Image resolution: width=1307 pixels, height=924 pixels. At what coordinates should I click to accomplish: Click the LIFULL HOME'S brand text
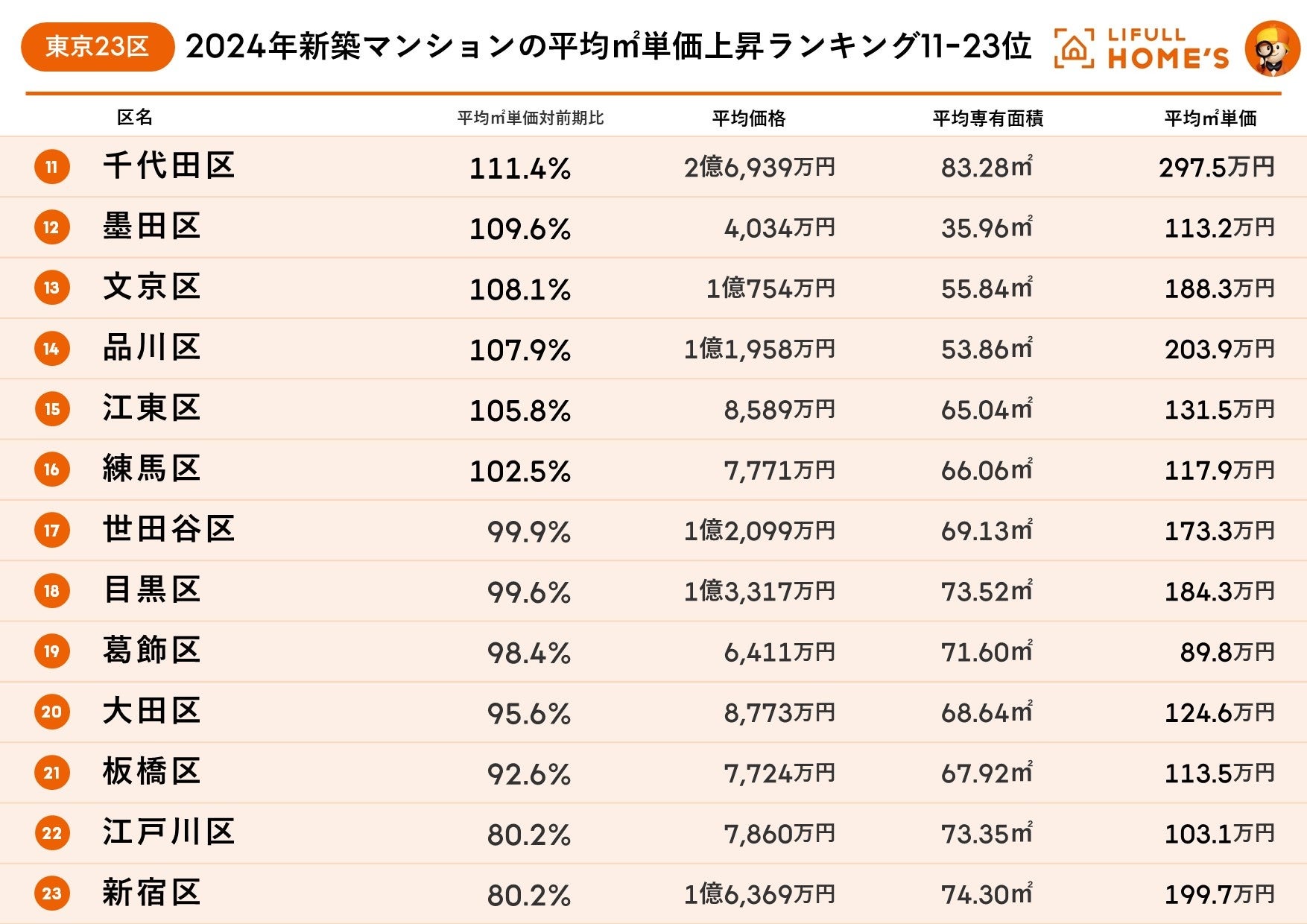pyautogui.click(x=1167, y=49)
